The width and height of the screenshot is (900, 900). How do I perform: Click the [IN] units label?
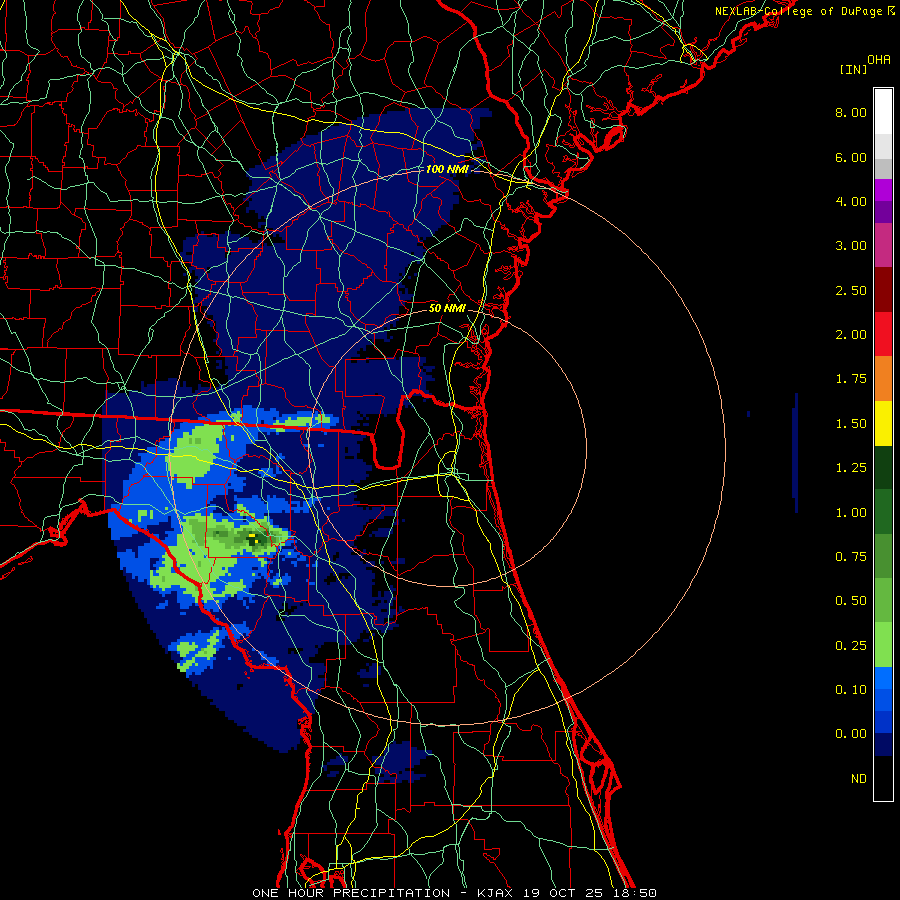pyautogui.click(x=853, y=69)
